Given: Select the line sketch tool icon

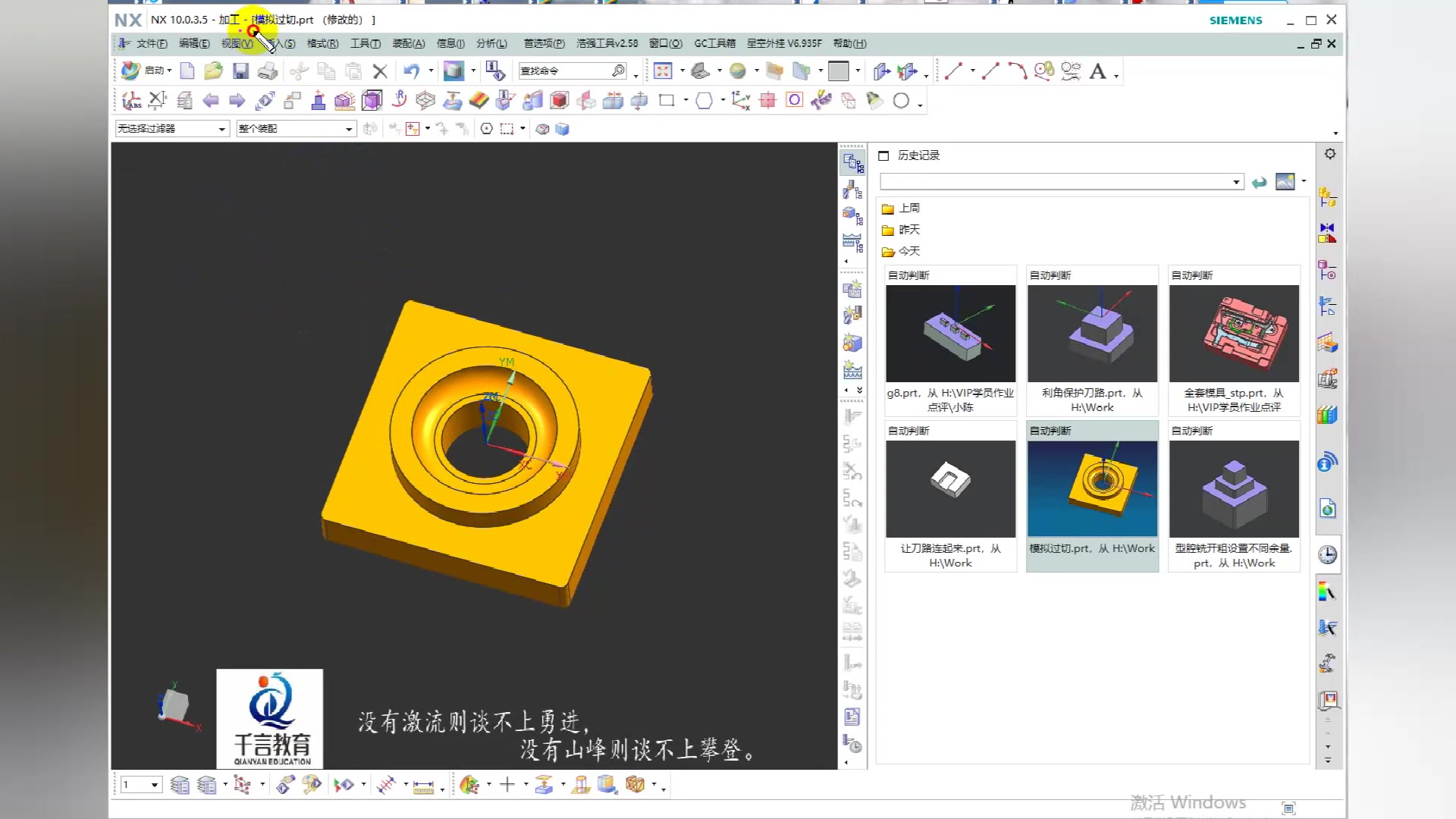Looking at the screenshot, I should coord(953,71).
